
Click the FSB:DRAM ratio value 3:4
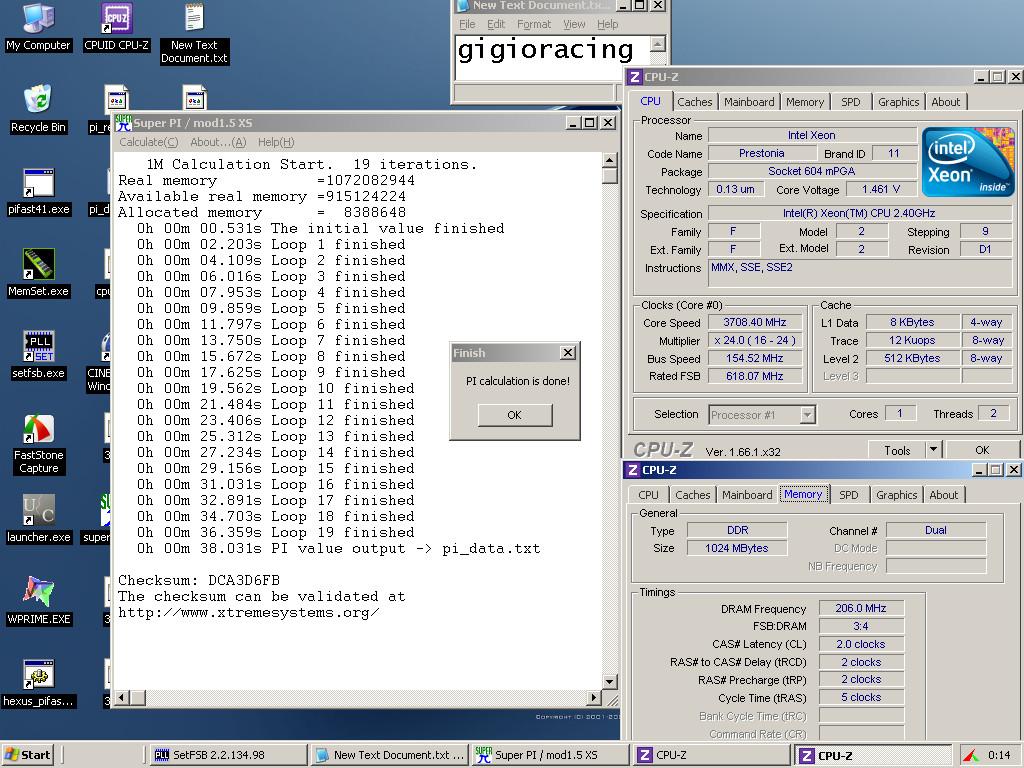(x=860, y=626)
